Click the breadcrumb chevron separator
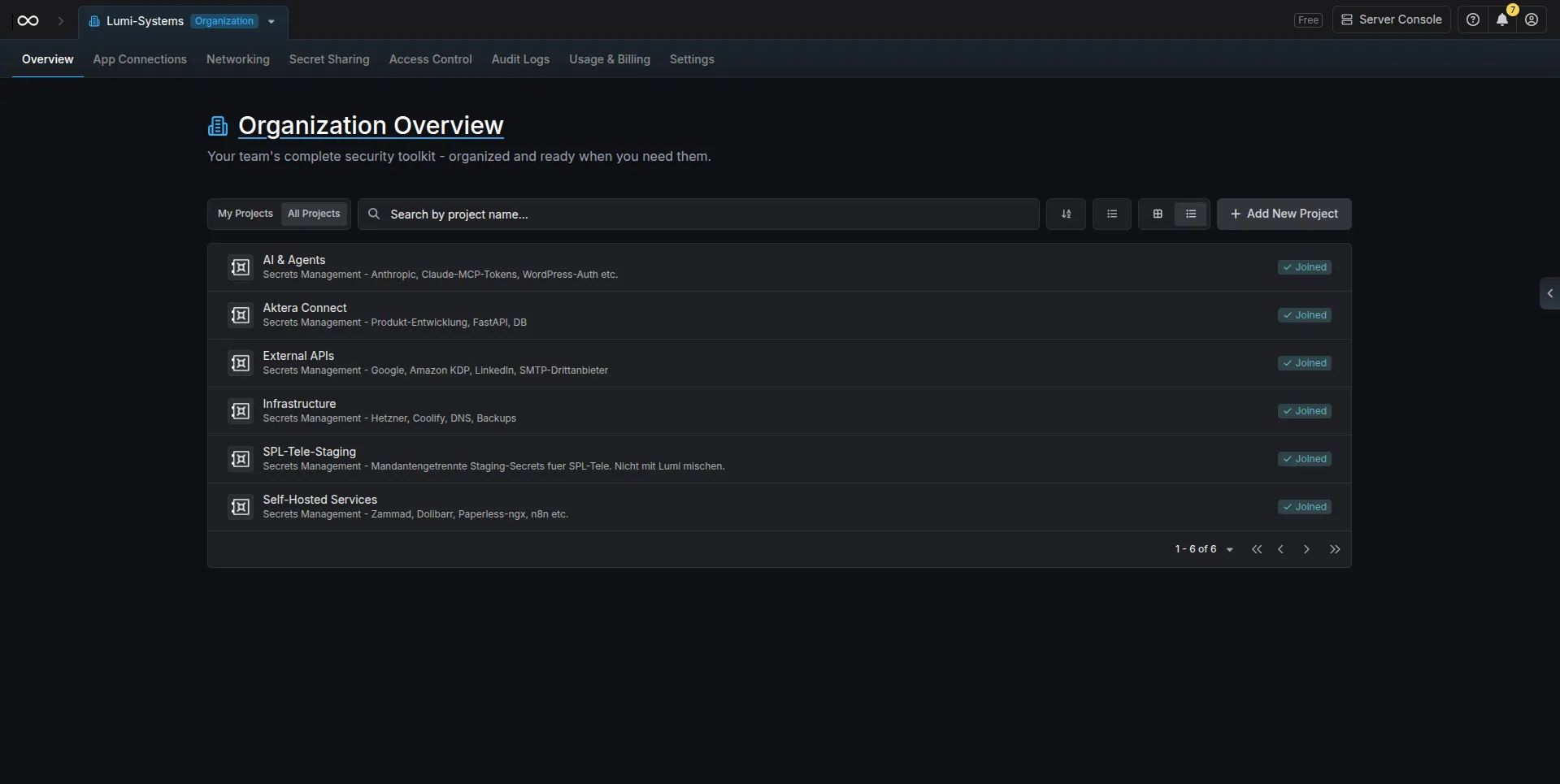The height and width of the screenshot is (784, 1560). point(60,21)
